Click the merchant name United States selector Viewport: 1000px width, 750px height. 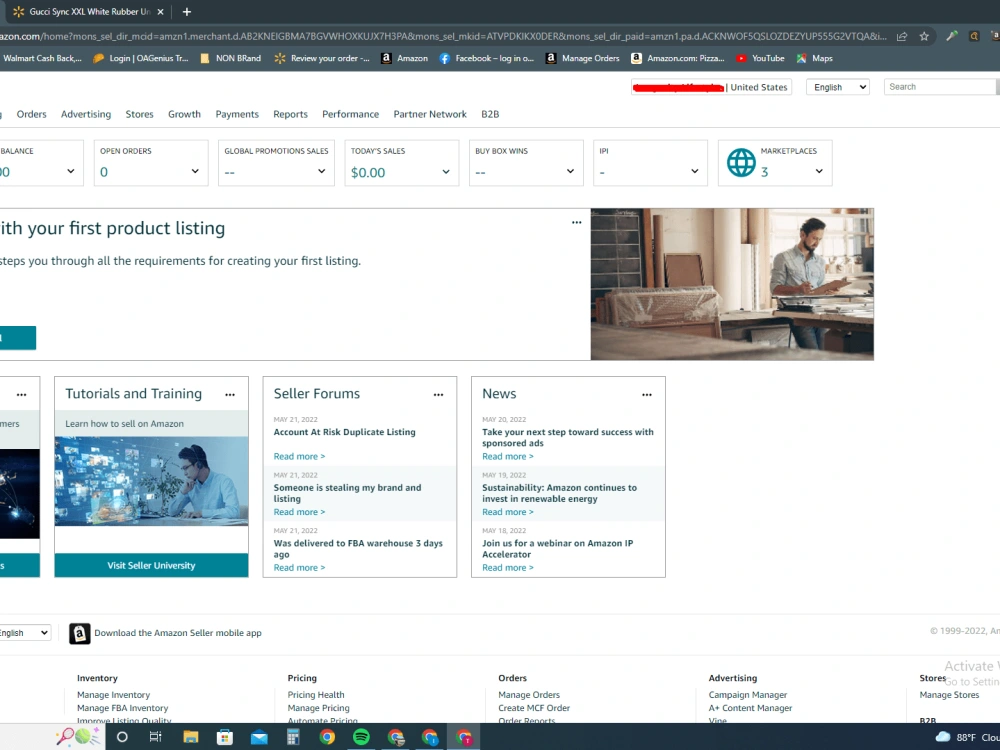[711, 87]
